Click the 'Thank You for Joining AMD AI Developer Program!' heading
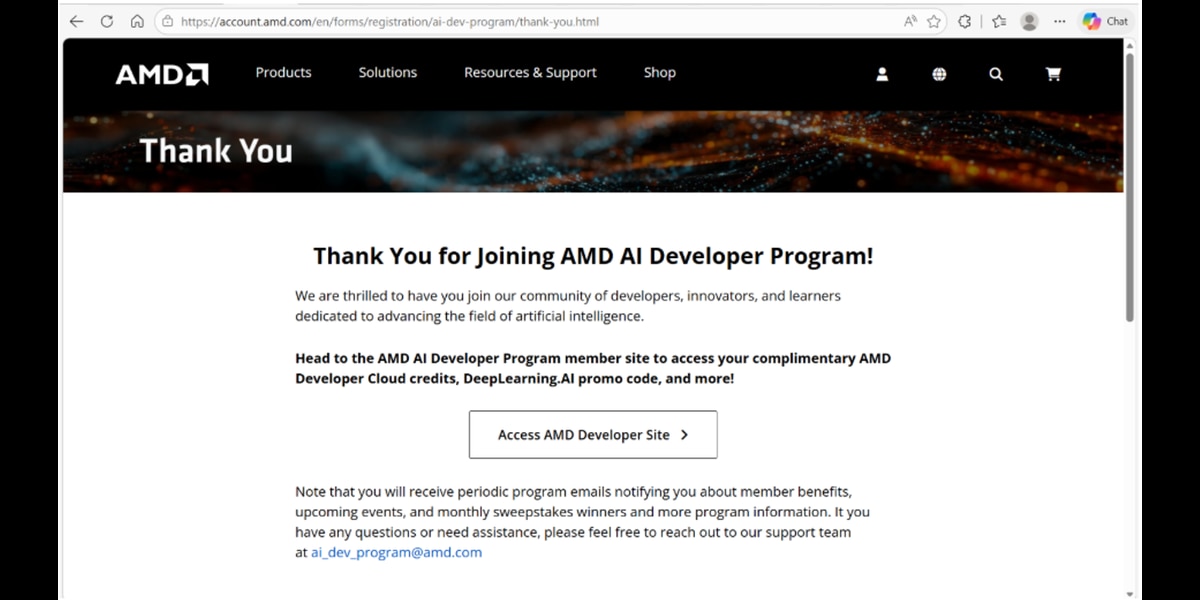Viewport: 1200px width, 600px height. [x=593, y=256]
